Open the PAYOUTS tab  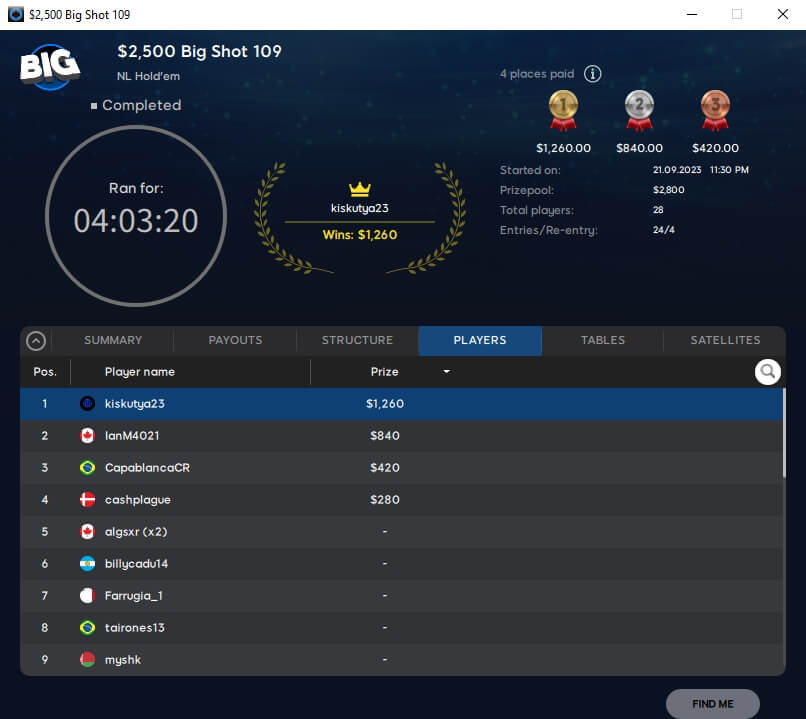(235, 340)
